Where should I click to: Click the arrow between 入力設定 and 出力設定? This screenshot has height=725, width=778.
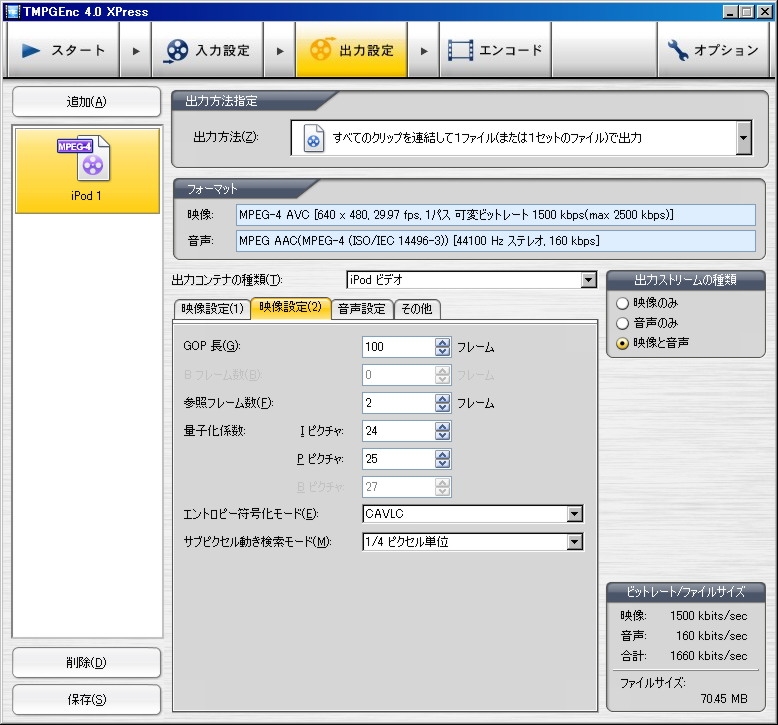click(280, 51)
